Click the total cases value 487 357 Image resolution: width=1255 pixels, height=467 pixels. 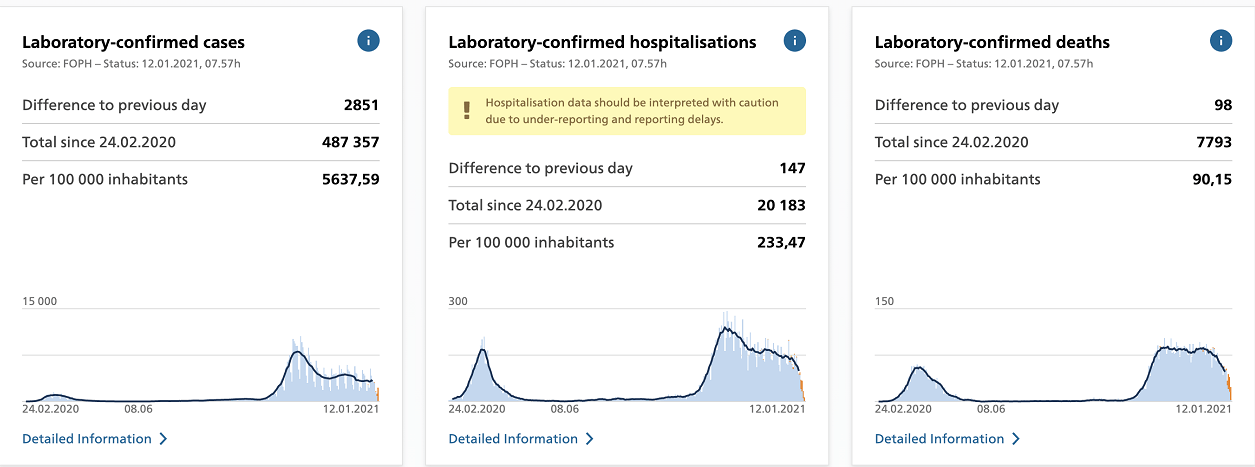tap(349, 142)
